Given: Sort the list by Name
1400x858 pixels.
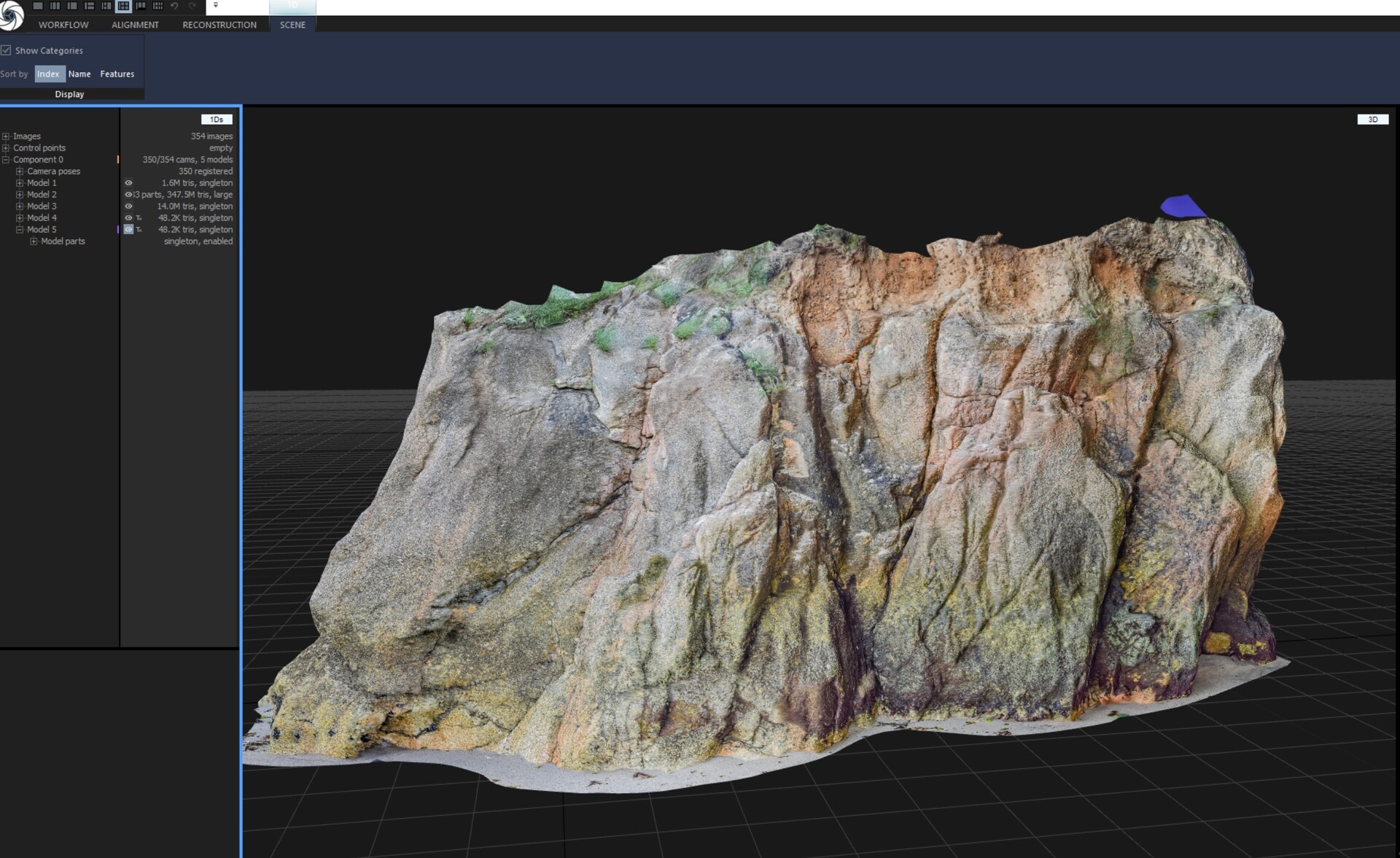Looking at the screenshot, I should (79, 74).
